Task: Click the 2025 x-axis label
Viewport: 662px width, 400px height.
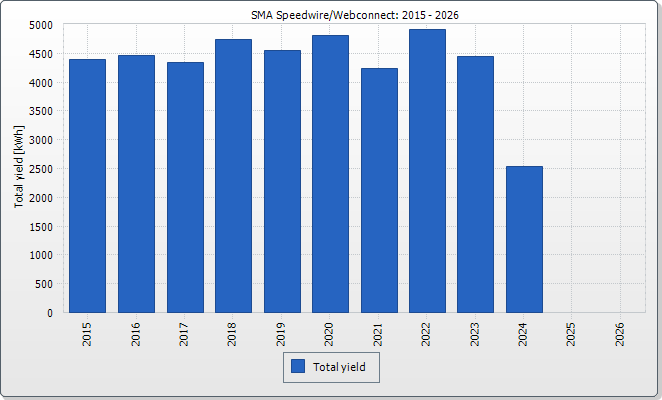Action: (573, 334)
